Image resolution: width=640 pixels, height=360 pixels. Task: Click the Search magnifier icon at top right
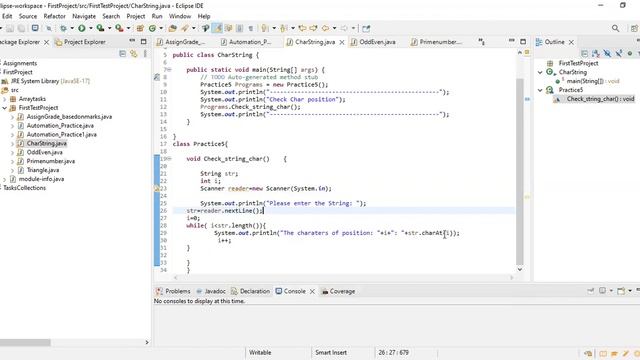616,28
